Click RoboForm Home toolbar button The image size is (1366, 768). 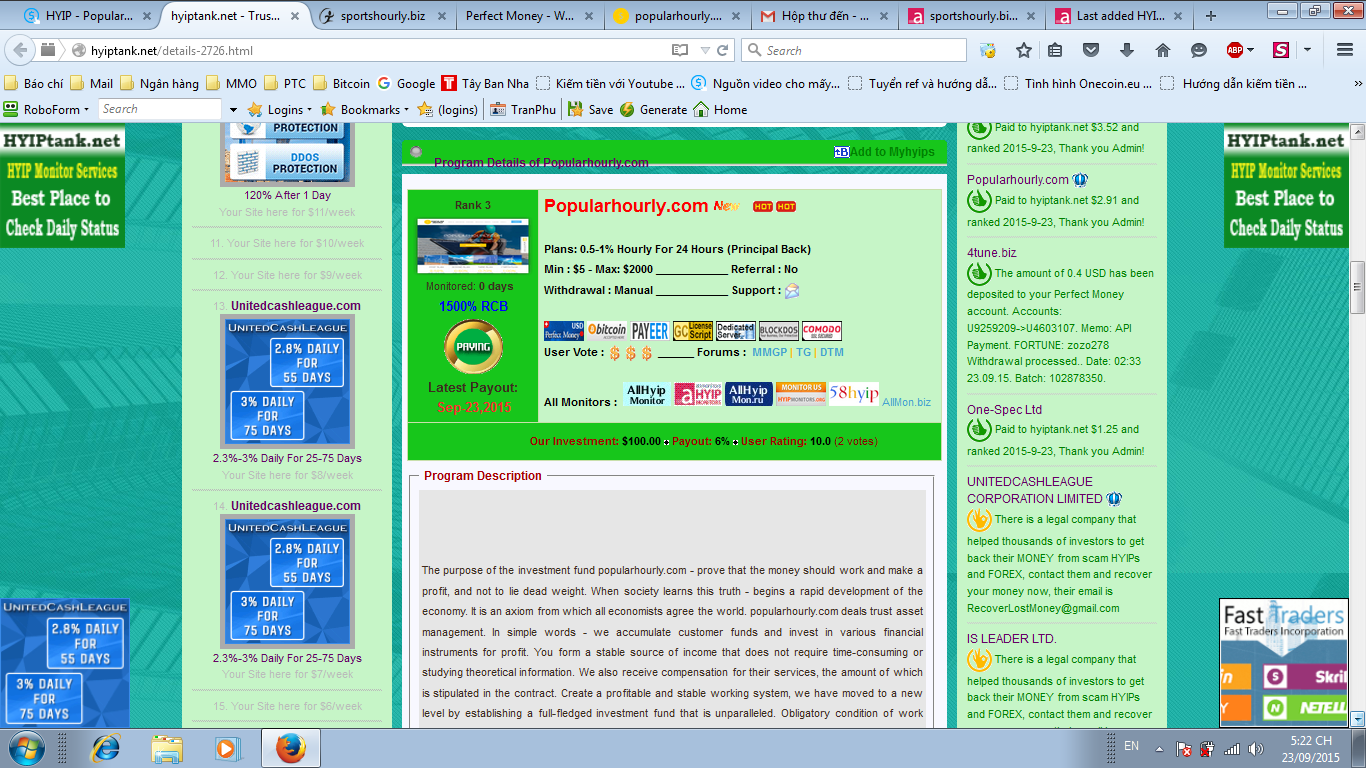[x=720, y=109]
